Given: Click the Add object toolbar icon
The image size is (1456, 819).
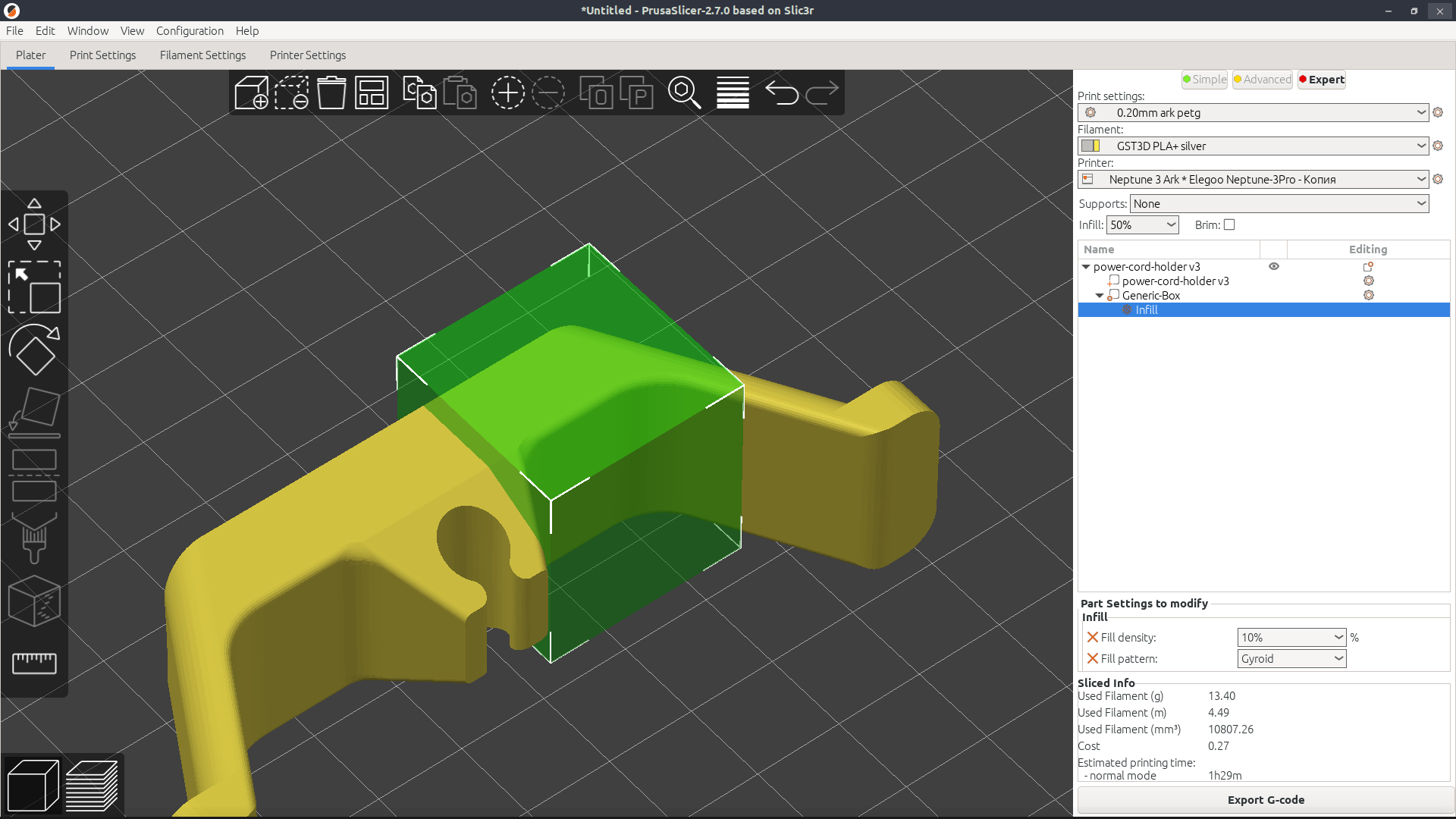Looking at the screenshot, I should pyautogui.click(x=252, y=93).
